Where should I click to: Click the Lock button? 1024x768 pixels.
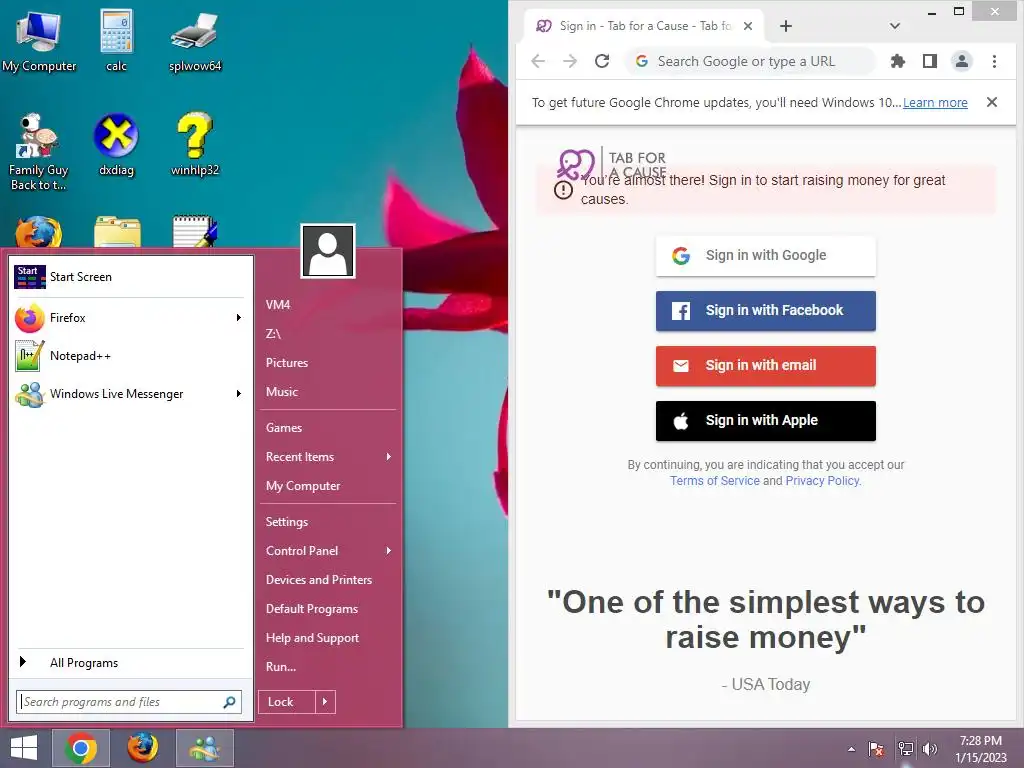(286, 702)
